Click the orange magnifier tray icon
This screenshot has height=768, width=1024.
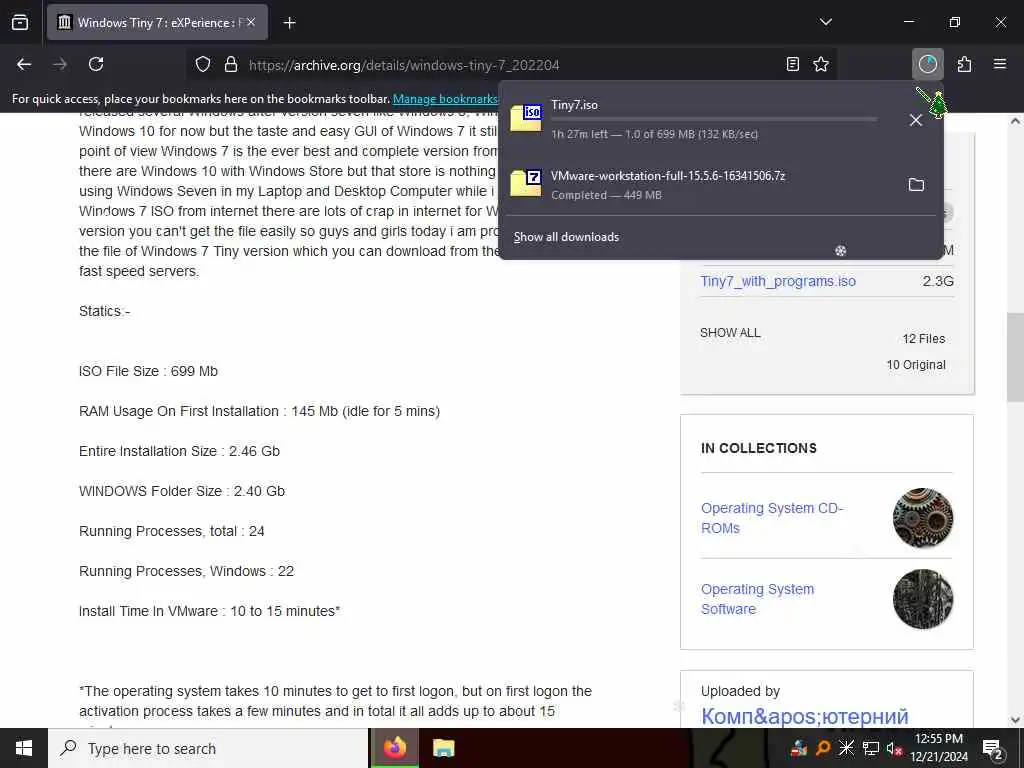click(823, 748)
